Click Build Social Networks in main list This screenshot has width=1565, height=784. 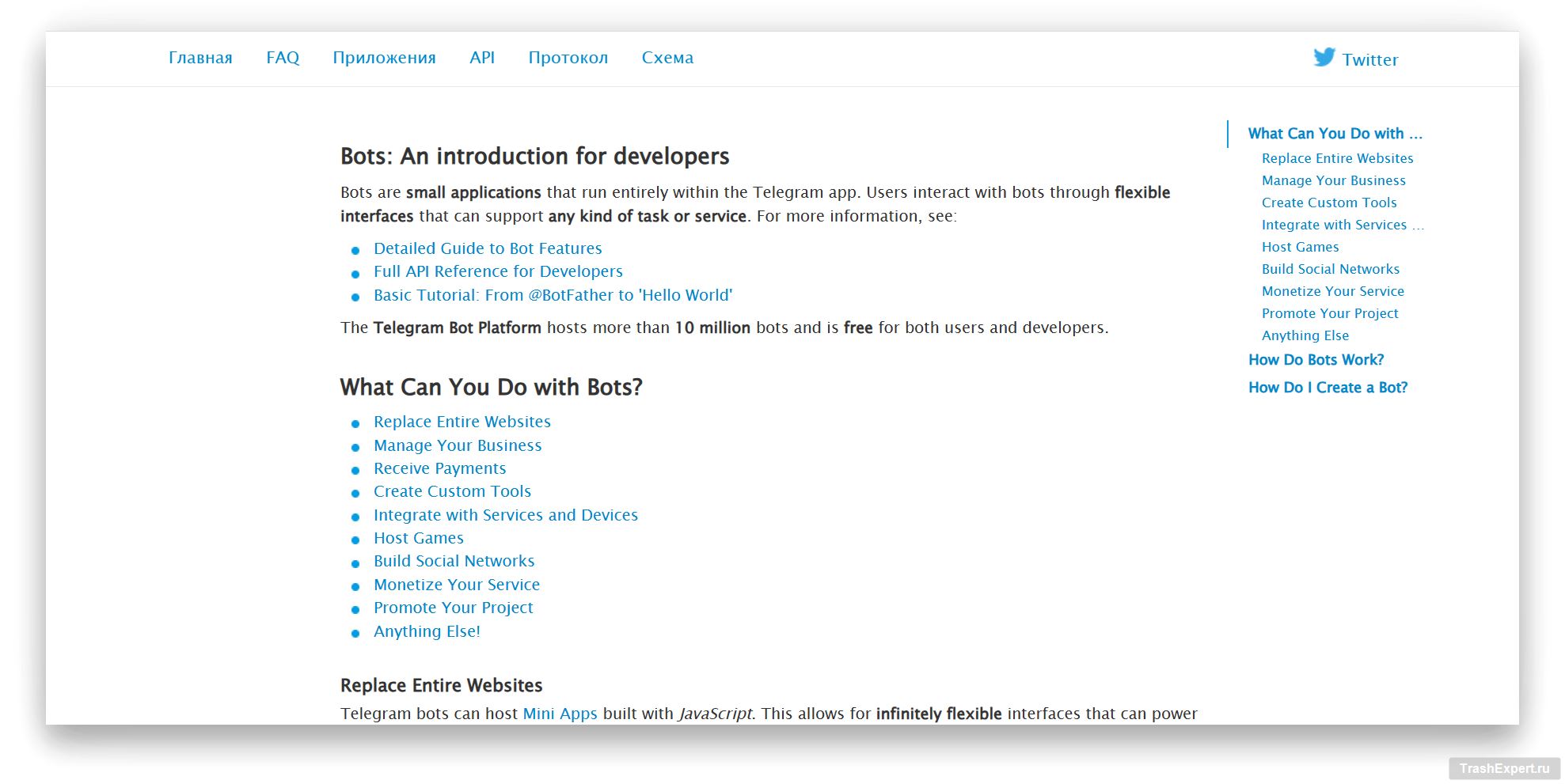(454, 561)
